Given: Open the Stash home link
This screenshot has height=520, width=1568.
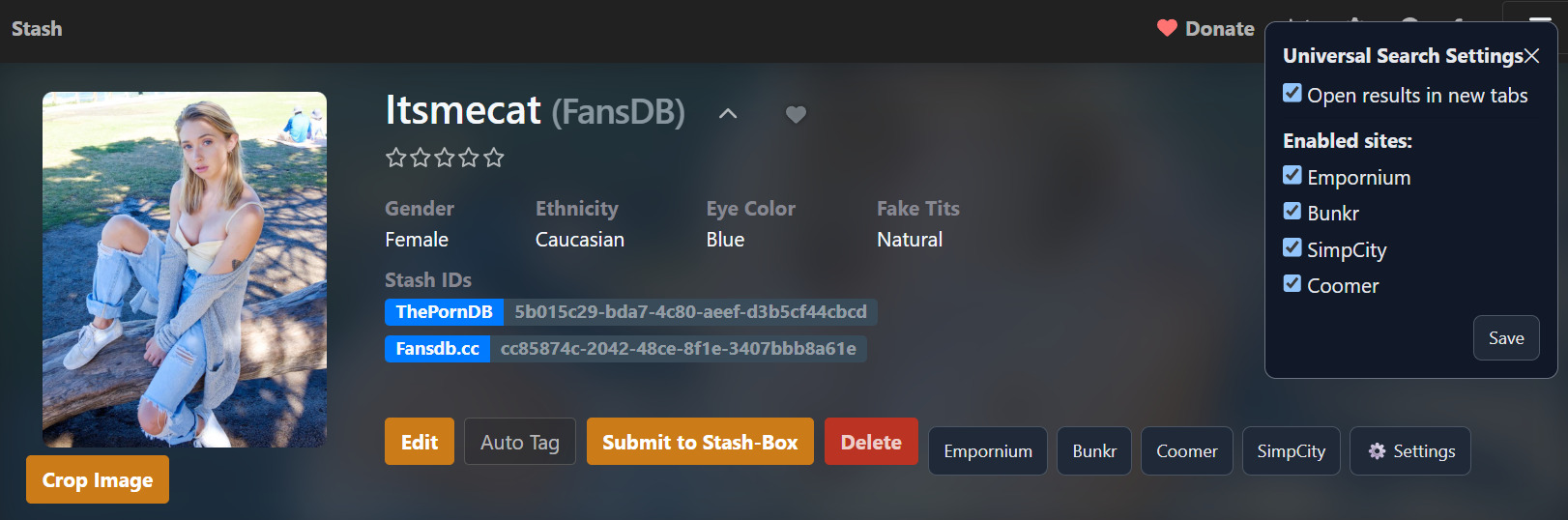Looking at the screenshot, I should [x=37, y=29].
